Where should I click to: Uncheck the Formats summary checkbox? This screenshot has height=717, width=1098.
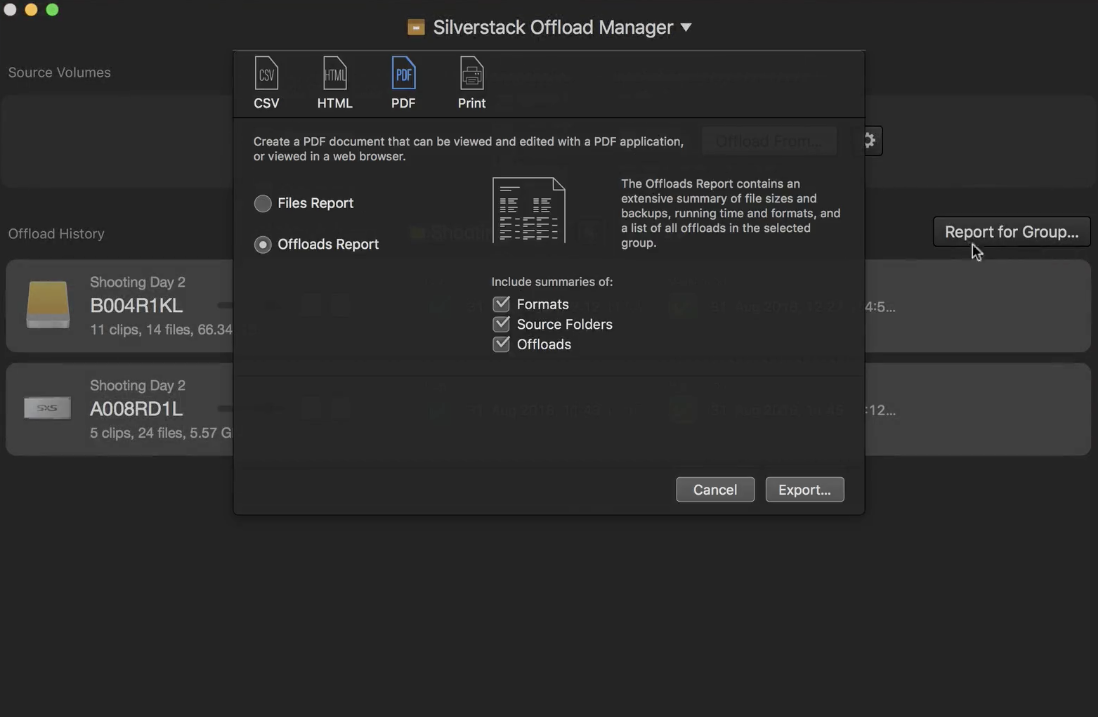pyautogui.click(x=501, y=304)
